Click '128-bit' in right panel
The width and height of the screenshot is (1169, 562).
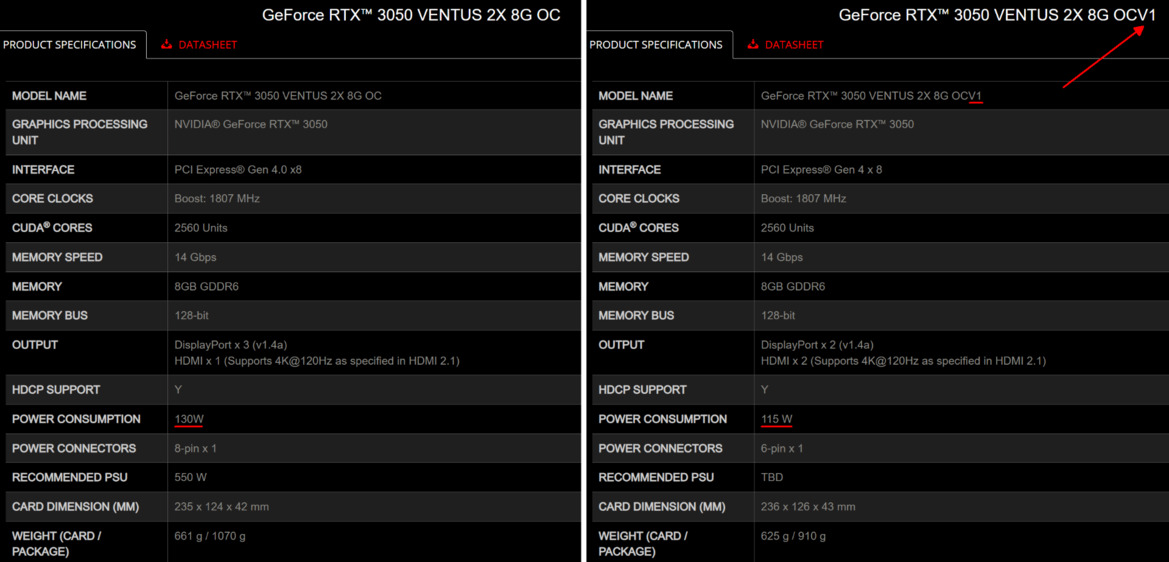(778, 316)
